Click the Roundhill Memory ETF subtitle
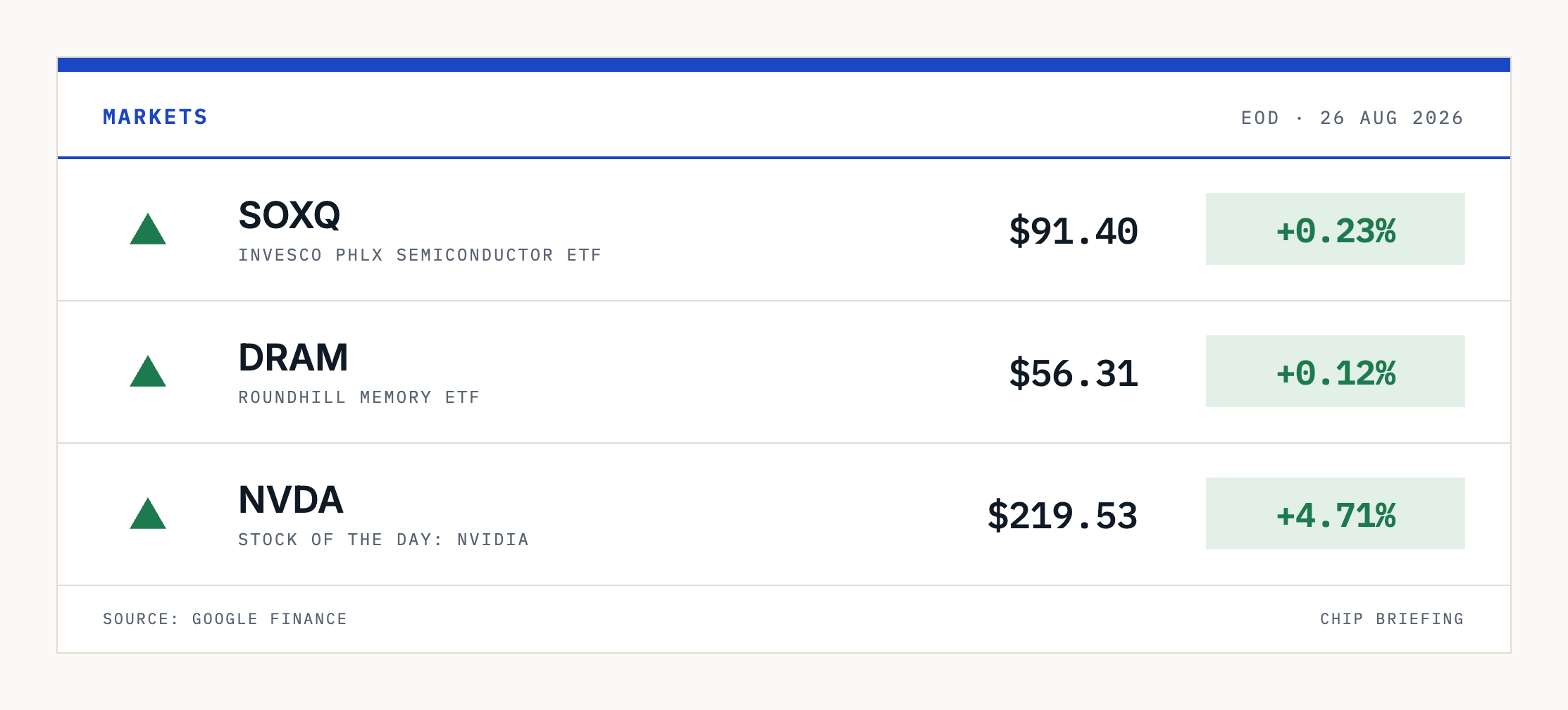This screenshot has height=710, width=1568. [x=359, y=397]
